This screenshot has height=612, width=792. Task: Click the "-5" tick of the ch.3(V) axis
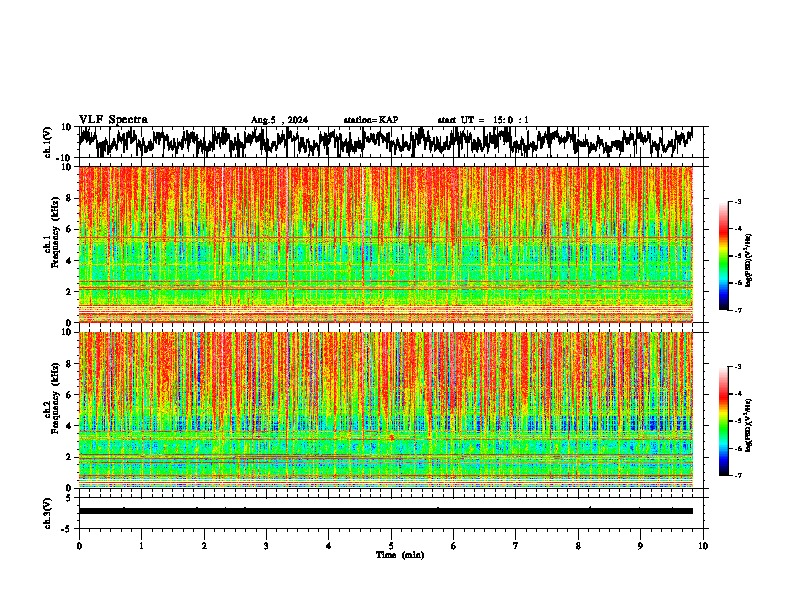(68, 529)
